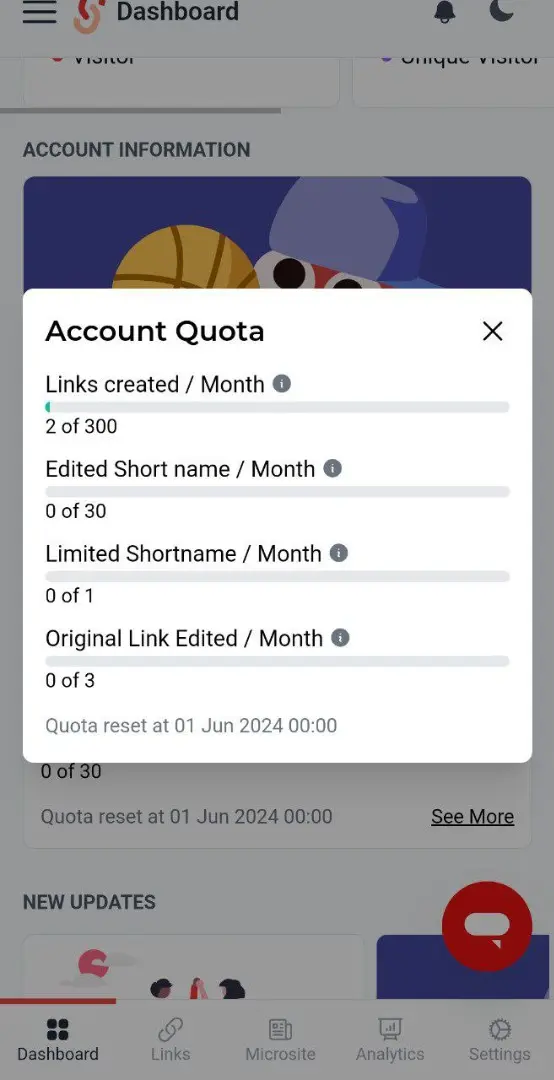Screen dimensions: 554x1080
Task: Open the hamburger menu icon
Action: [x=39, y=12]
